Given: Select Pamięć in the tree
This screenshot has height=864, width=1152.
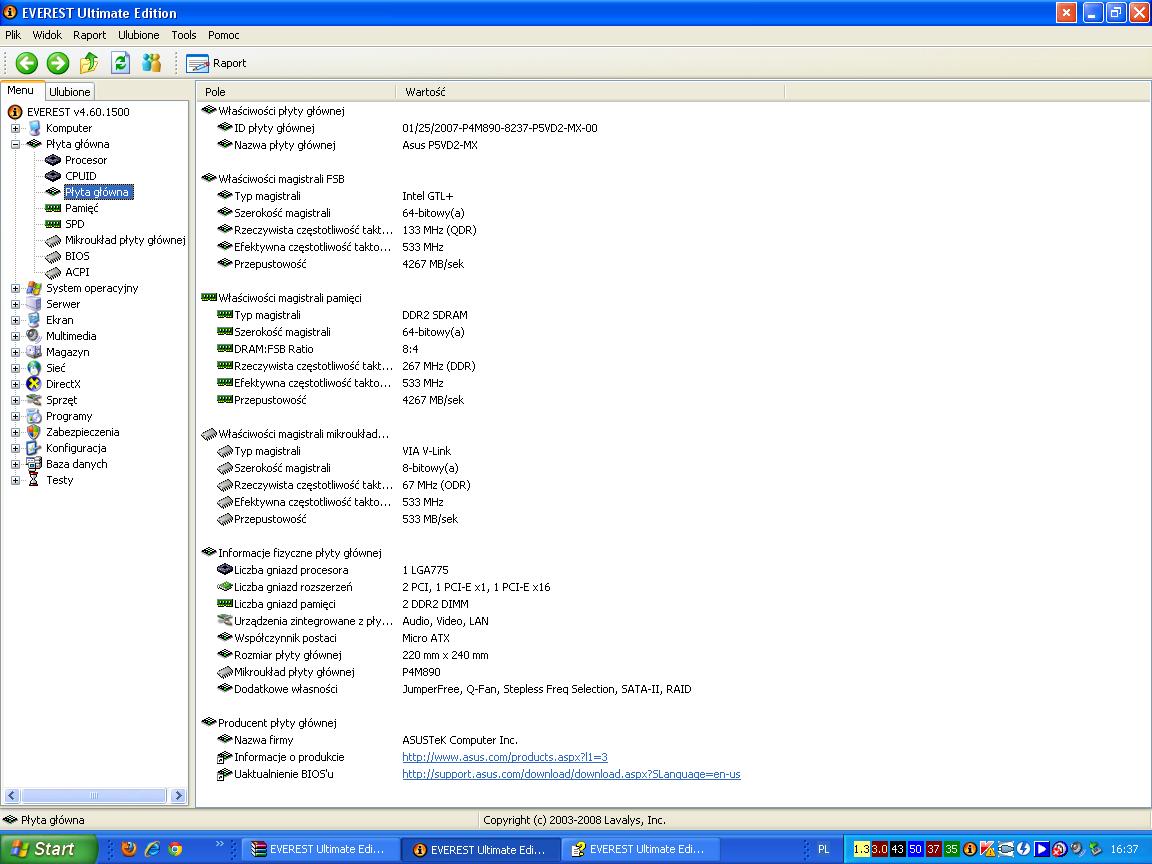Looking at the screenshot, I should pyautogui.click(x=82, y=208).
